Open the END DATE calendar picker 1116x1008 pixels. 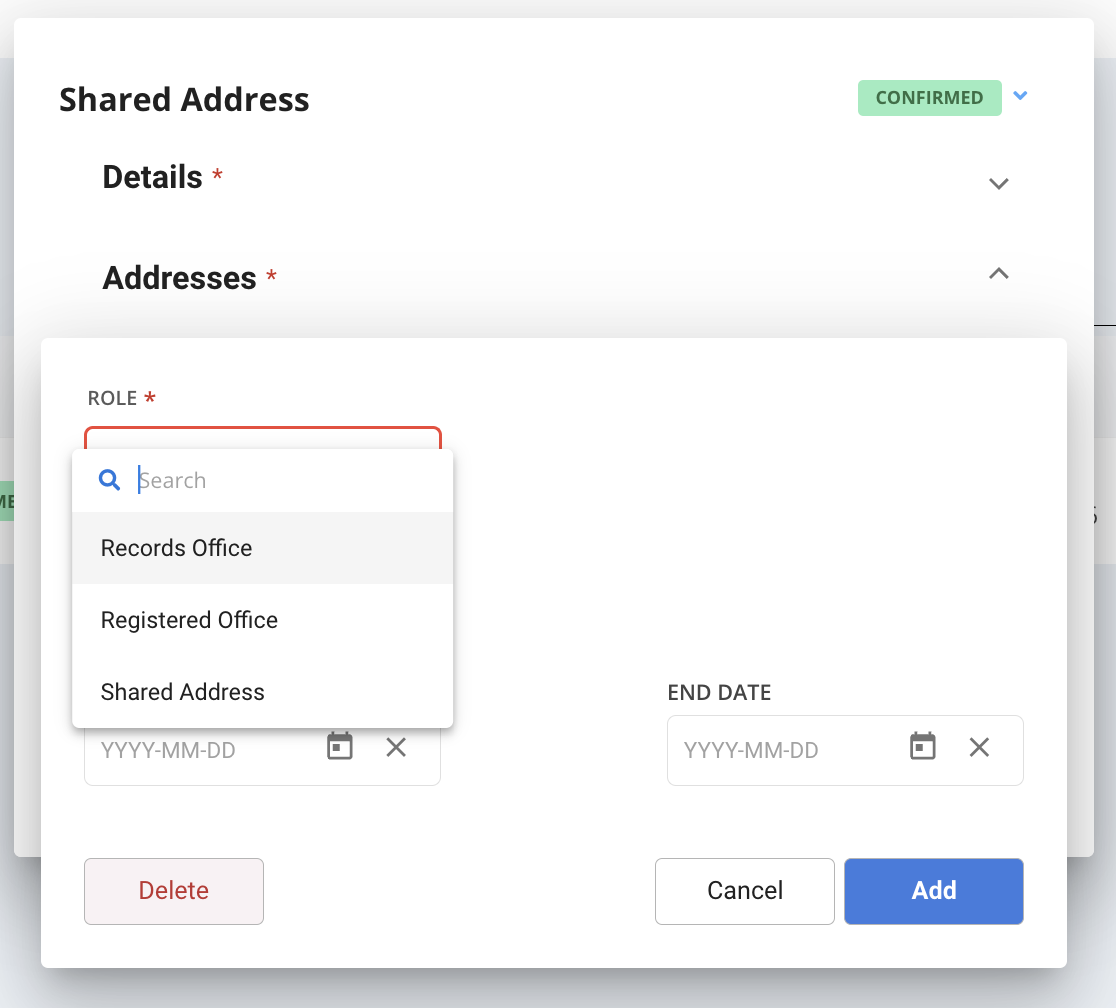[x=922, y=746]
